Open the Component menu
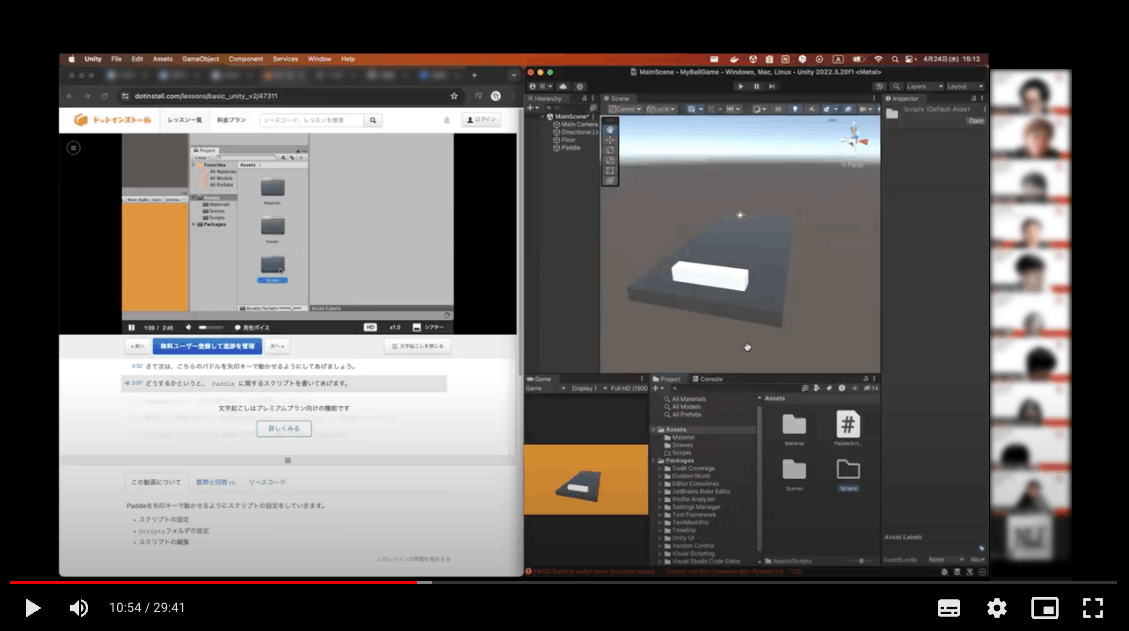The width and height of the screenshot is (1129, 631). pyautogui.click(x=246, y=59)
